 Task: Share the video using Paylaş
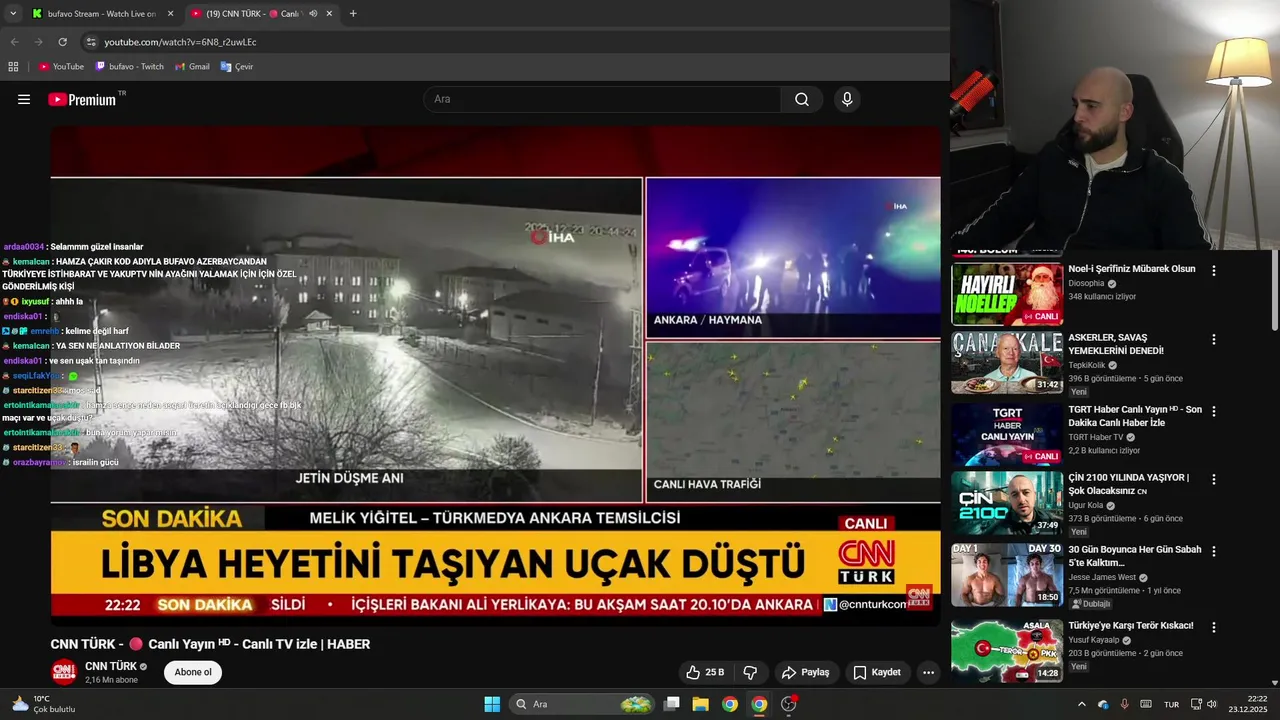click(806, 672)
